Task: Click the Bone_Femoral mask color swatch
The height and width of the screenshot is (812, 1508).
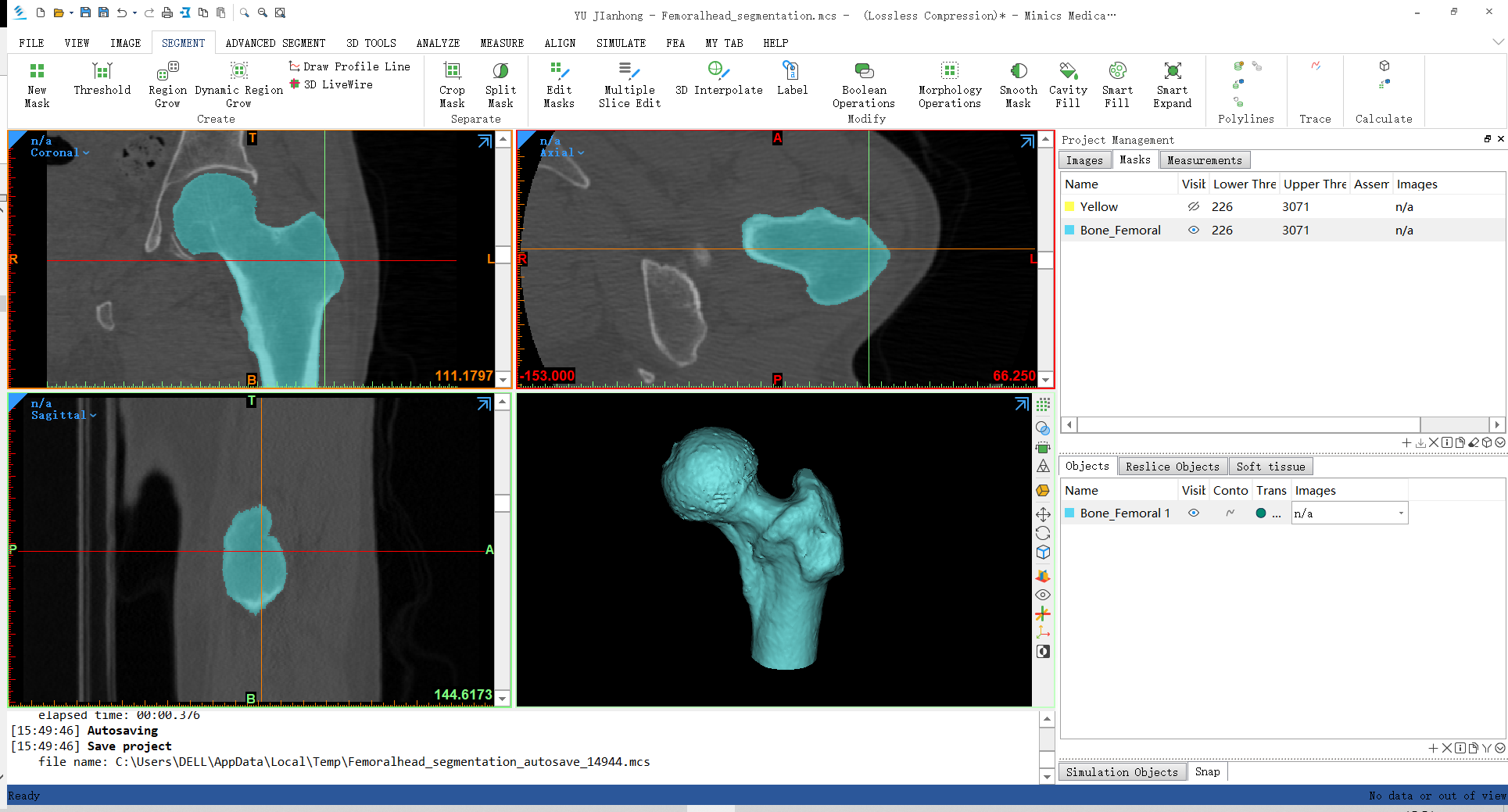Action: 1069,231
